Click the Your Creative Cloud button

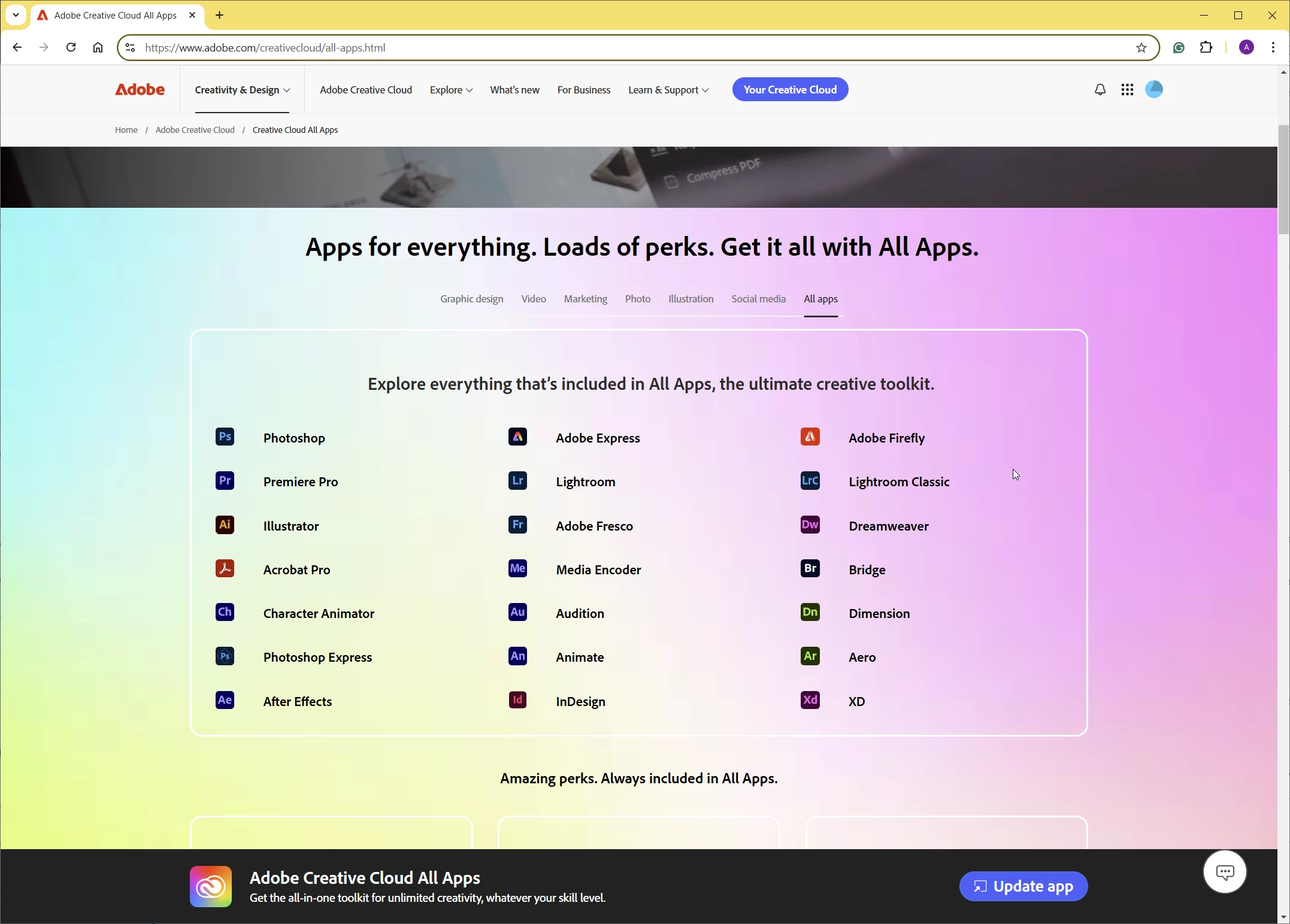pos(789,90)
